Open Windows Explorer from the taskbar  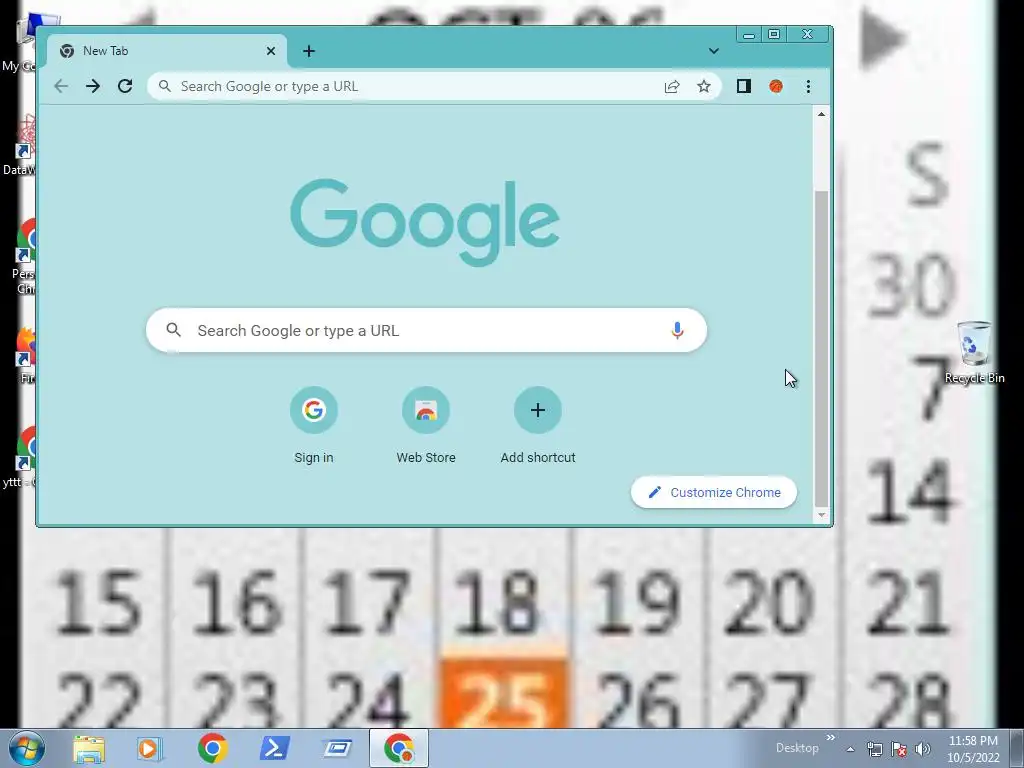89,748
